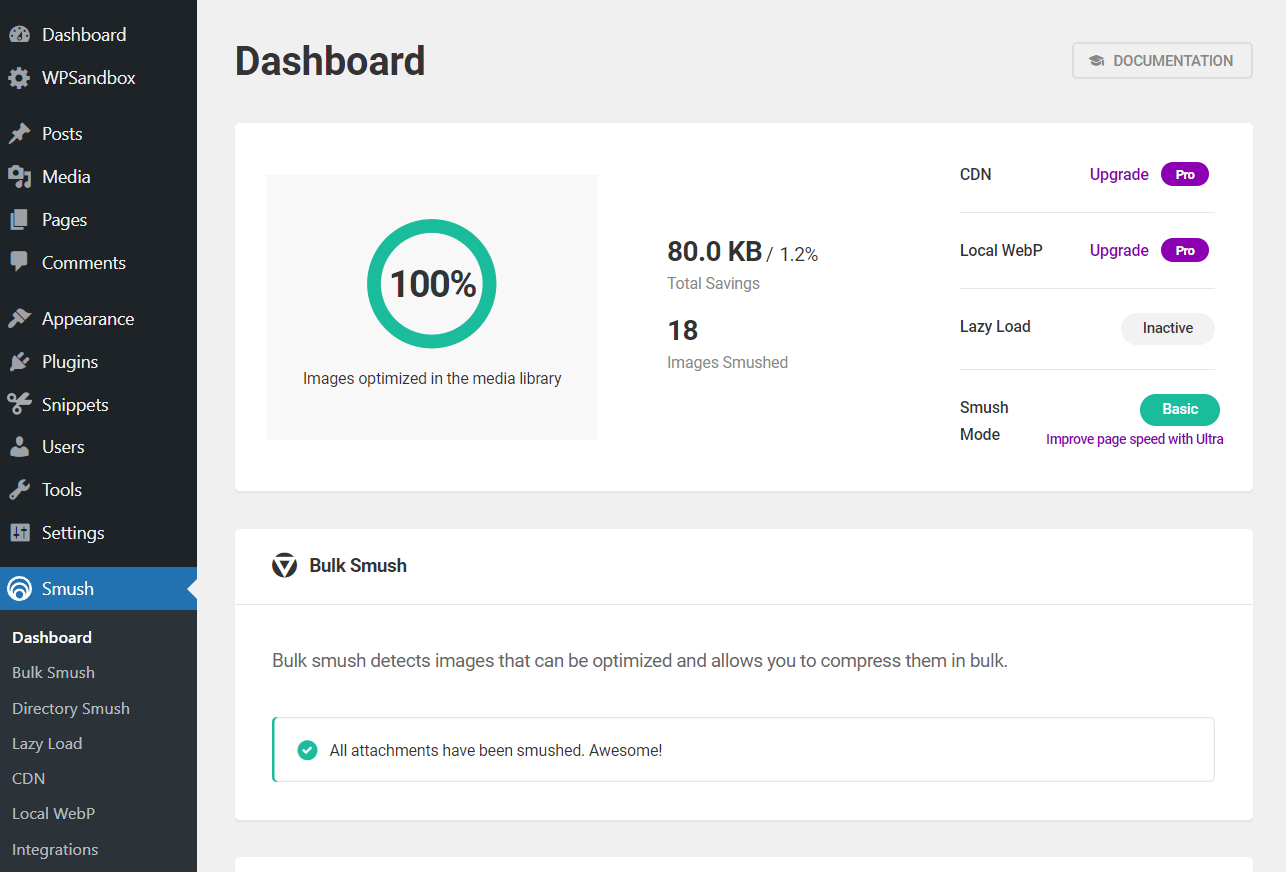Click the Appearance paintbrush icon
Screen dimensions: 1286x872
coord(19,319)
